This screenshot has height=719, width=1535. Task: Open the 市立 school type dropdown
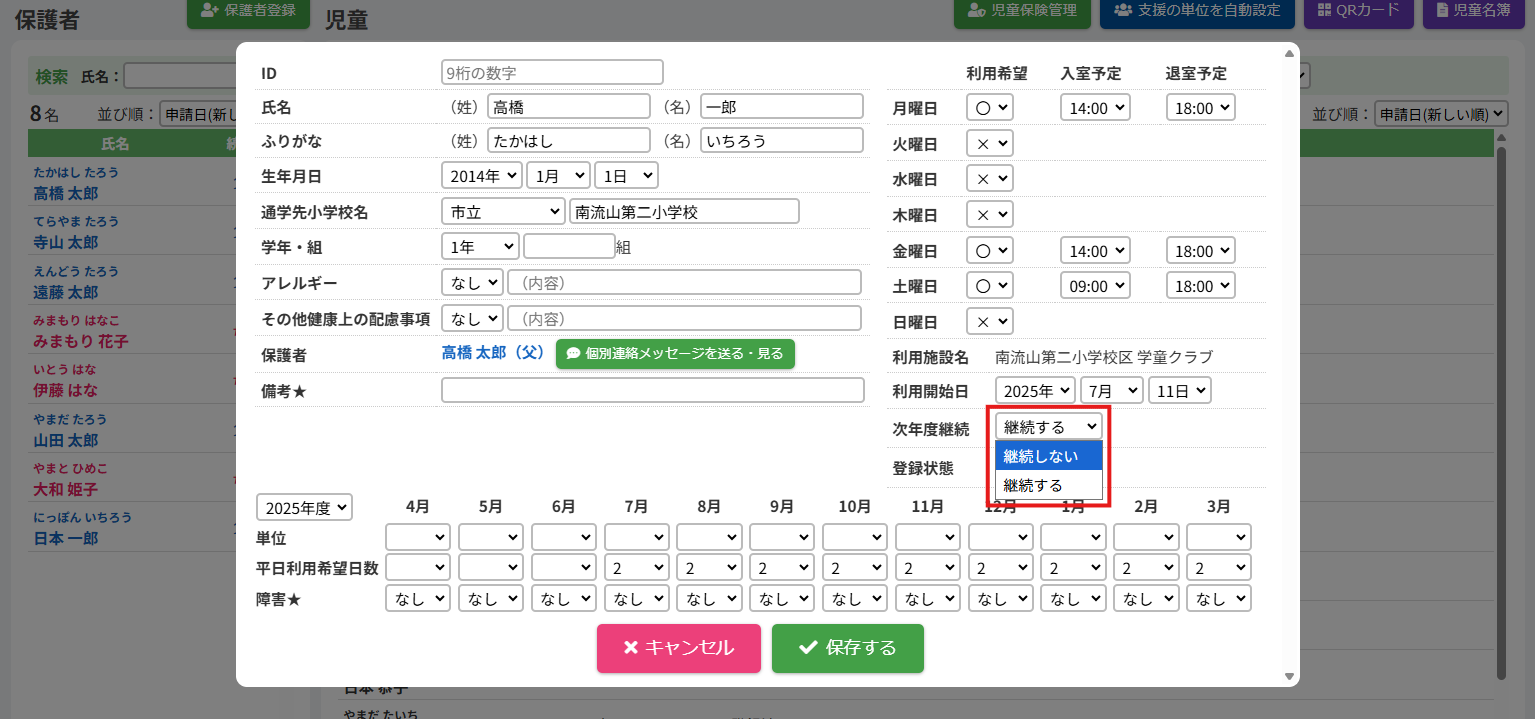click(502, 211)
